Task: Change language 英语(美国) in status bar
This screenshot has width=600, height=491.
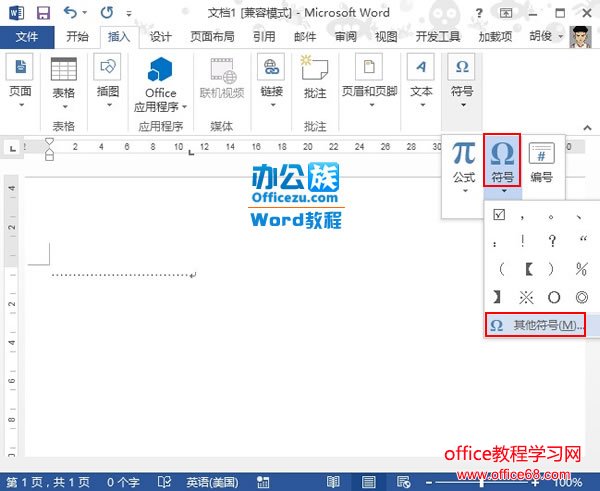Action: point(212,482)
